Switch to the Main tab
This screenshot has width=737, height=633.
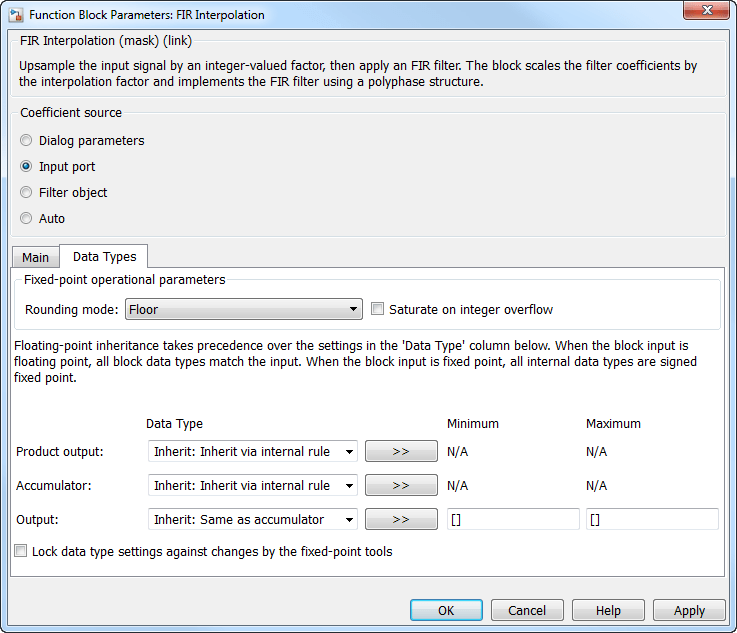tap(35, 258)
